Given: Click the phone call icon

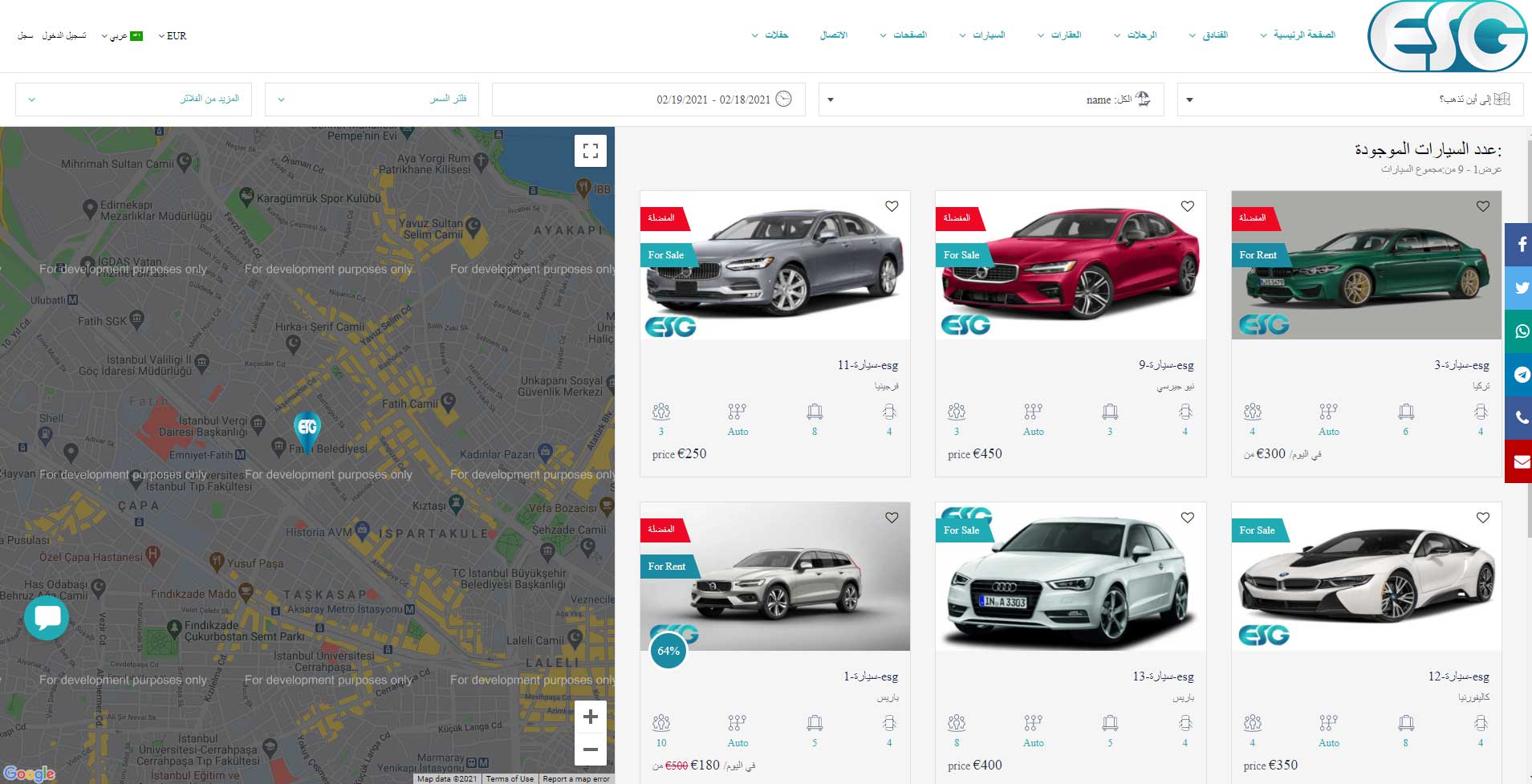Looking at the screenshot, I should click(1520, 417).
